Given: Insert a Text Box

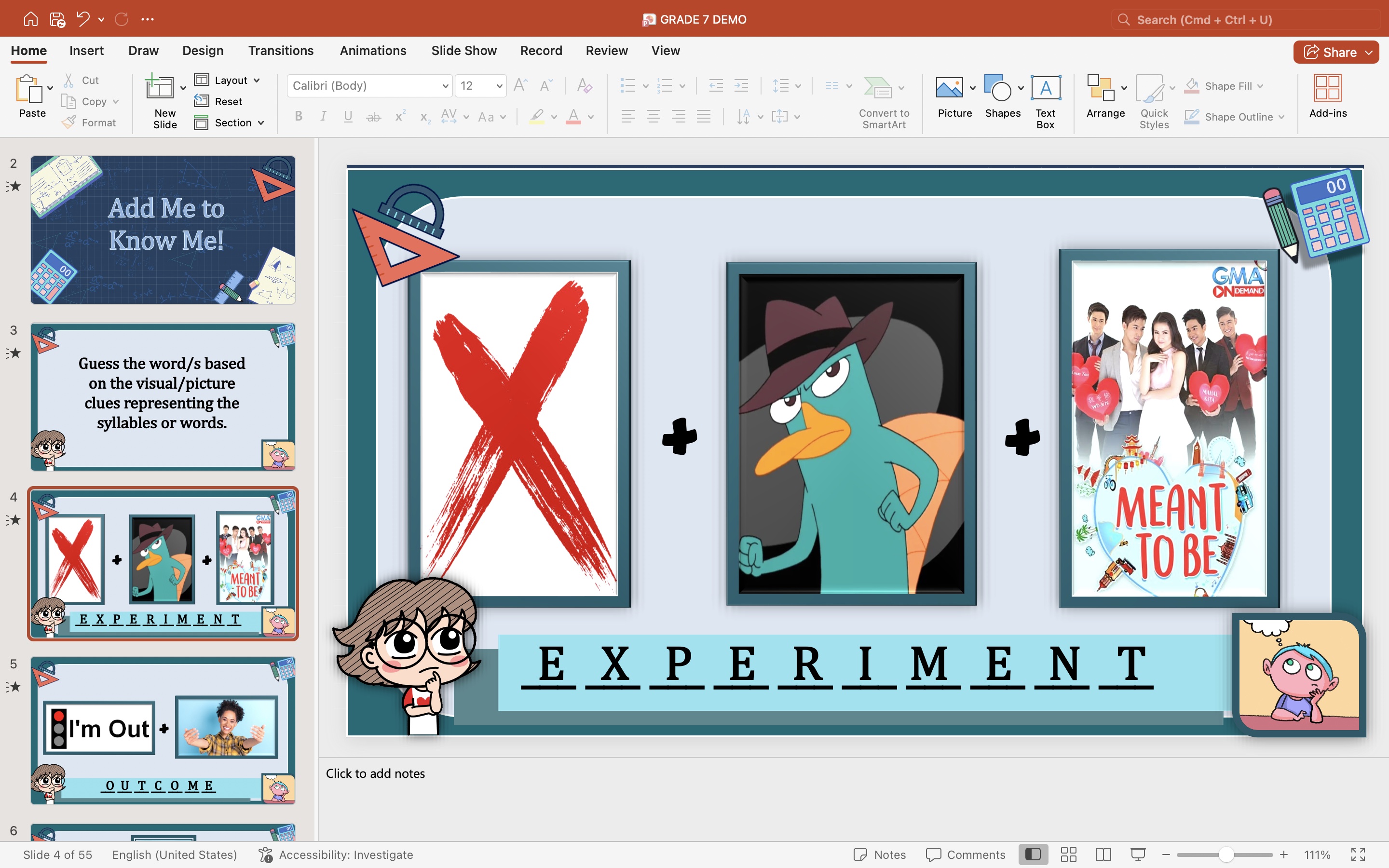Looking at the screenshot, I should pos(1045,88).
